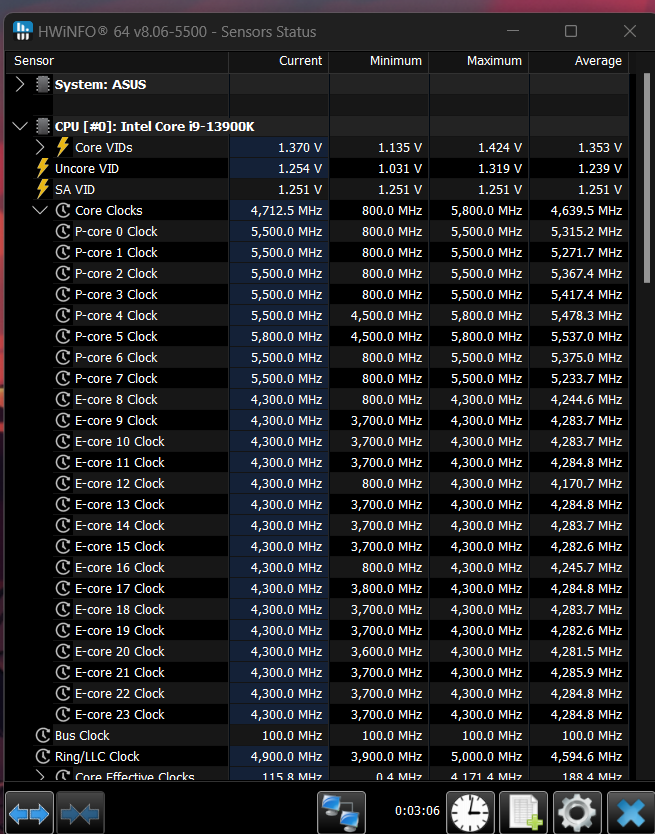Click lightning bolt icon beside SA VID
Viewport: 655px width, 834px height.
tap(43, 189)
